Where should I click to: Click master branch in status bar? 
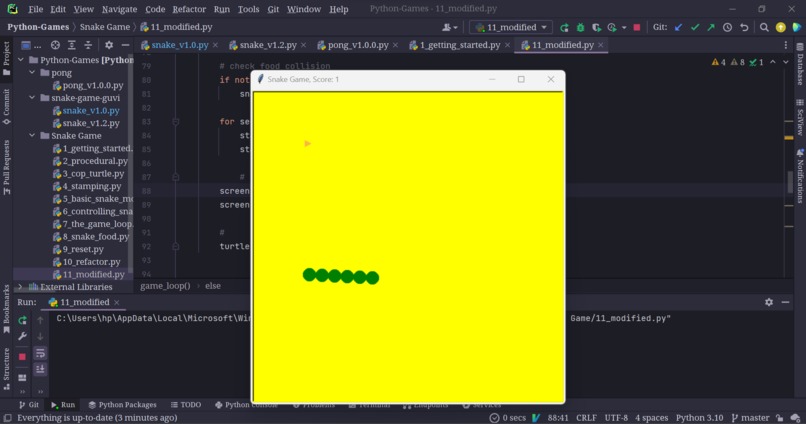pos(750,418)
